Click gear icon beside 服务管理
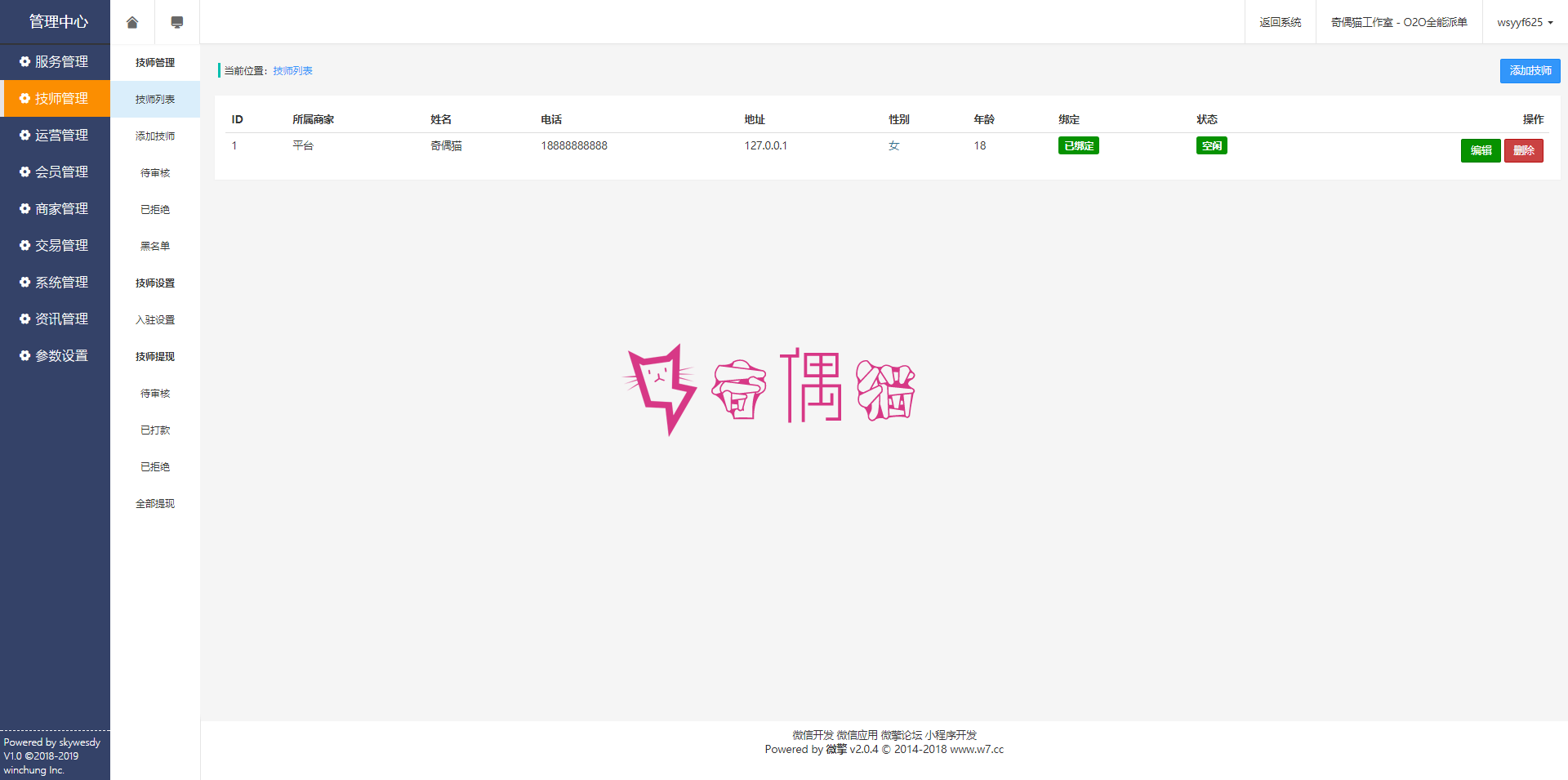 click(x=24, y=61)
